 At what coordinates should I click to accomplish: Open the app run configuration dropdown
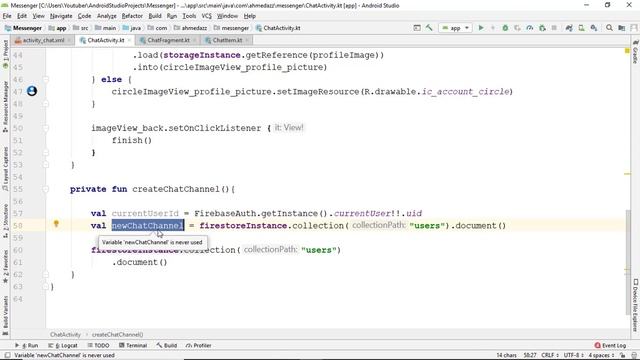[x=456, y=28]
